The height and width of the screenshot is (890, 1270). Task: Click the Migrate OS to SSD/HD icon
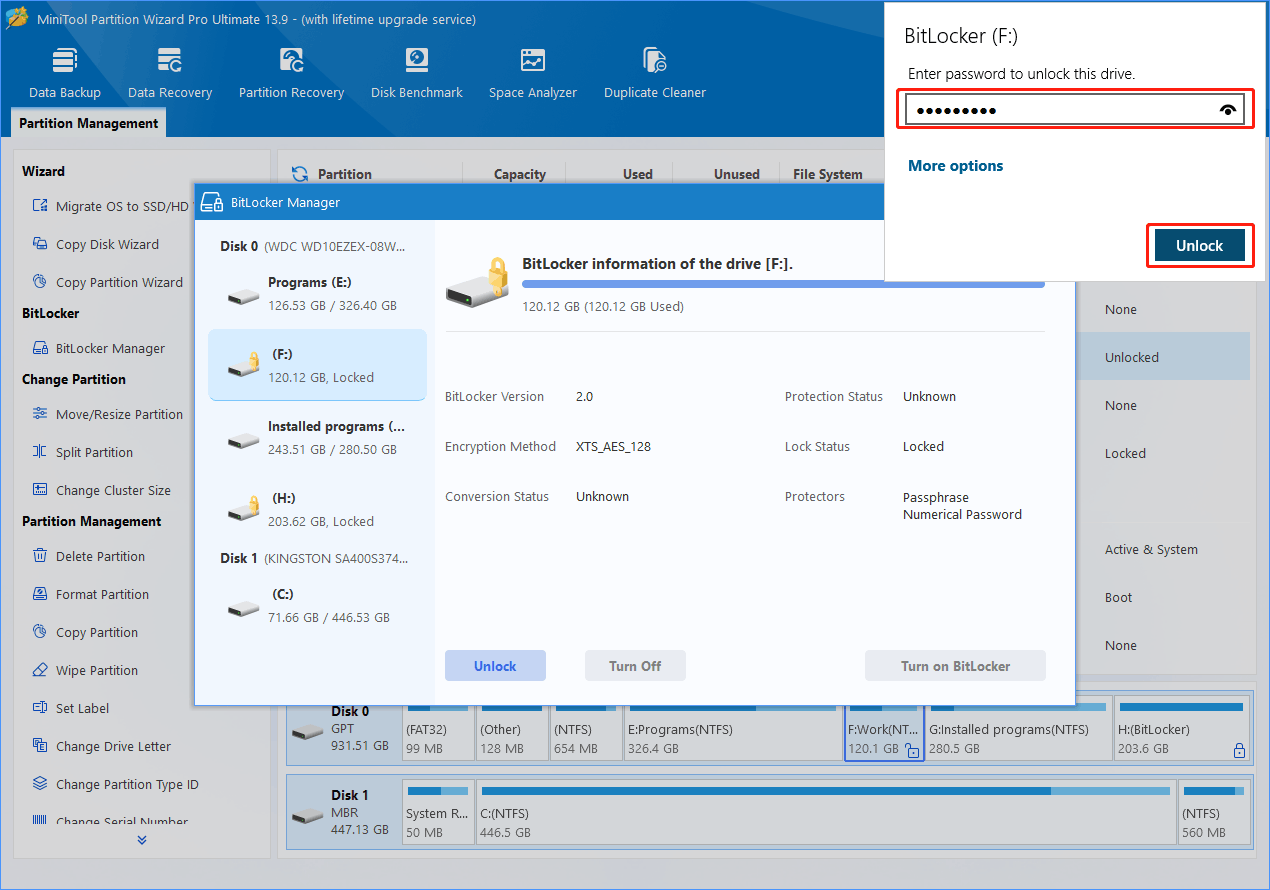click(x=40, y=206)
